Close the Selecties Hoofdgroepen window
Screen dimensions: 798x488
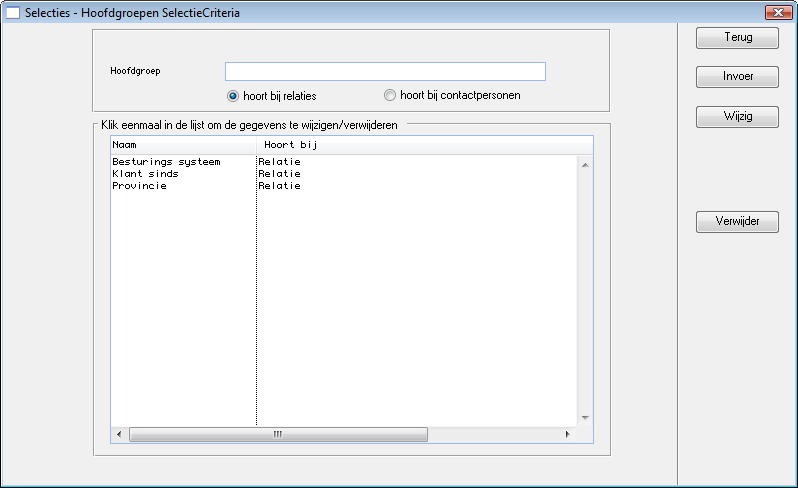[779, 13]
